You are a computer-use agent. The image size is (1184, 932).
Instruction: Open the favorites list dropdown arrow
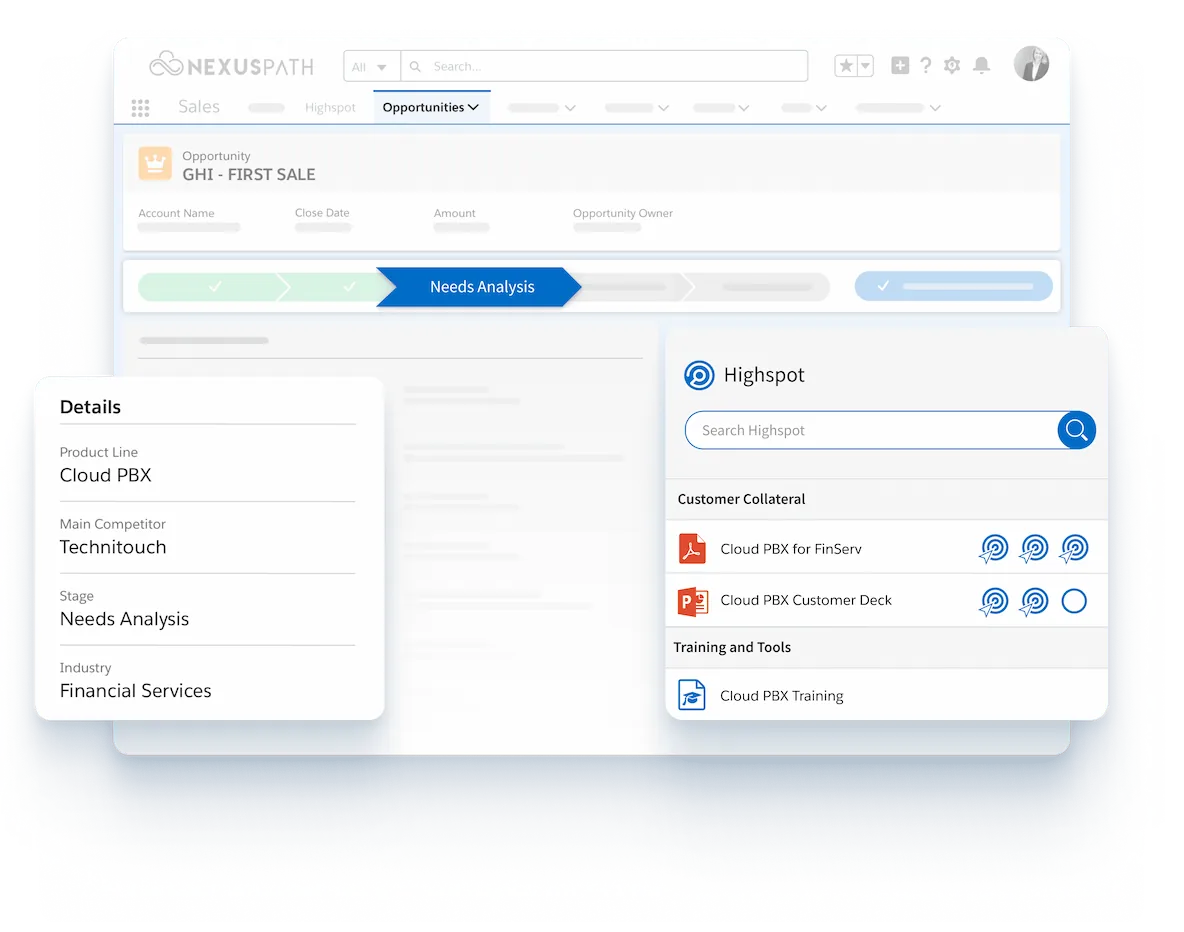865,66
